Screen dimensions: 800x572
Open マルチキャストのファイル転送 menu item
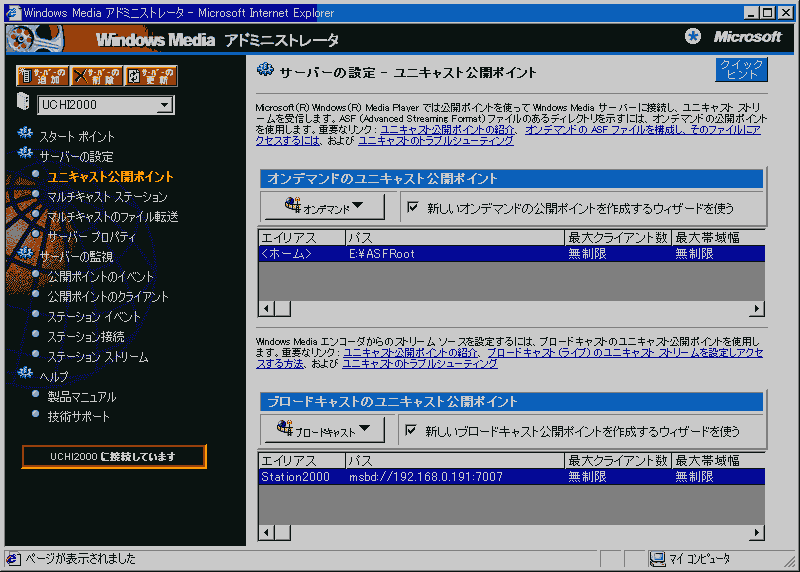coord(112,216)
